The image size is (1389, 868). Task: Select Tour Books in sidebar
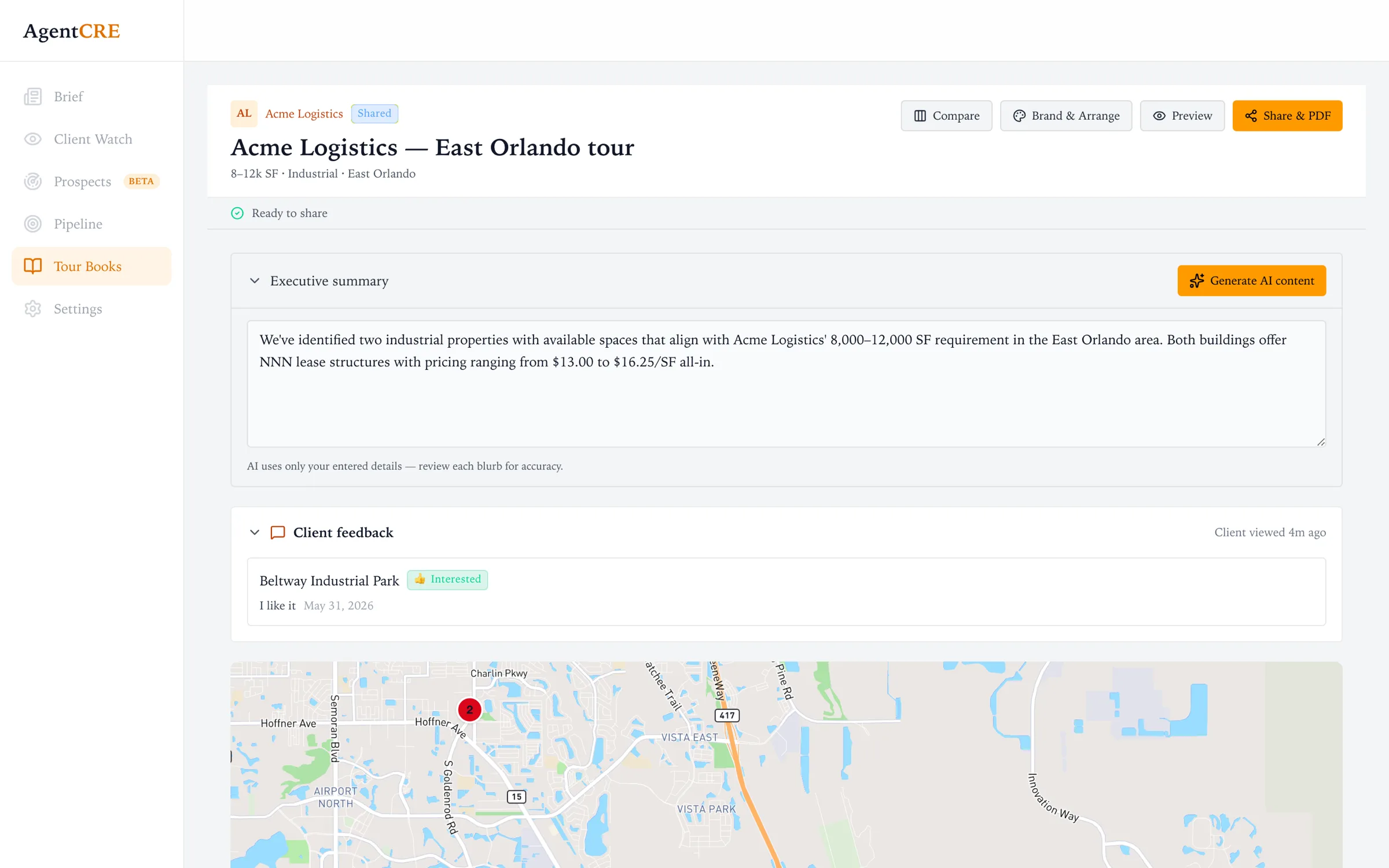click(91, 266)
